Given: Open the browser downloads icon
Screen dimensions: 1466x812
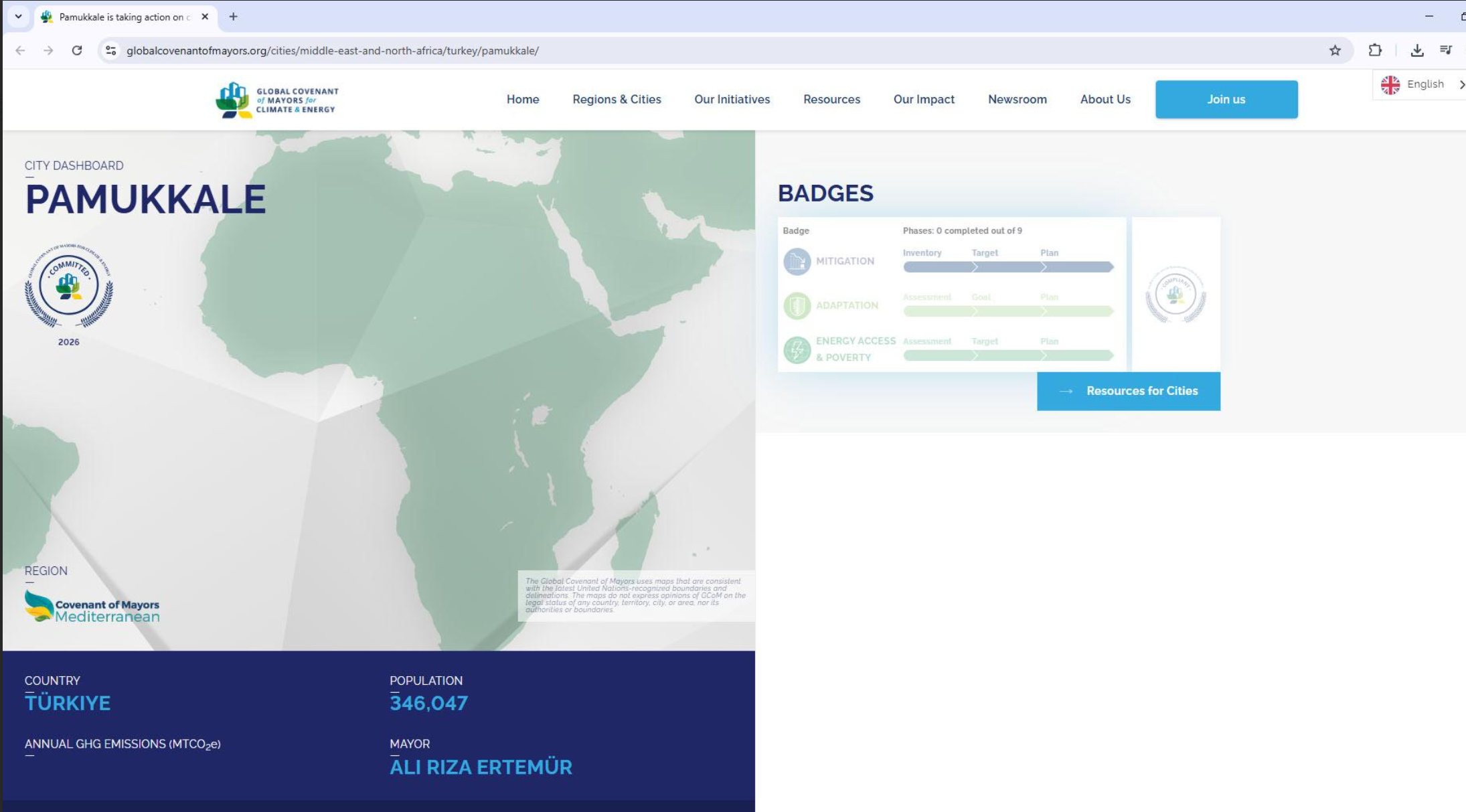Looking at the screenshot, I should coord(1417,50).
